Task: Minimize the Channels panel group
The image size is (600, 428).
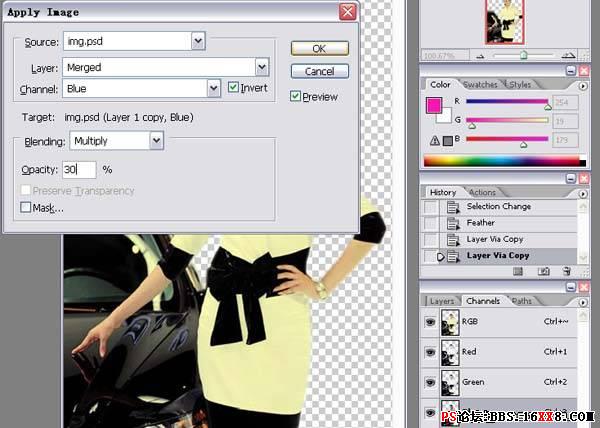Action: [x=571, y=287]
